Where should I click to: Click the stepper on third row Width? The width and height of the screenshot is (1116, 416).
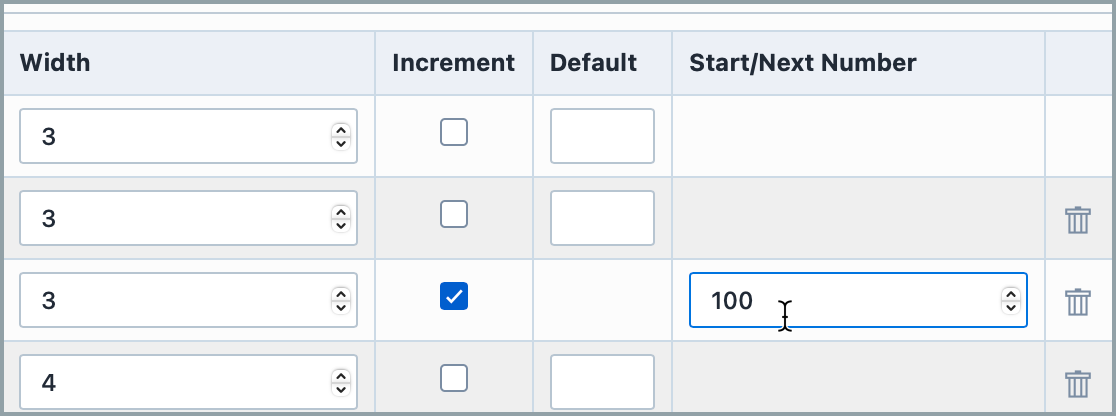(x=341, y=300)
